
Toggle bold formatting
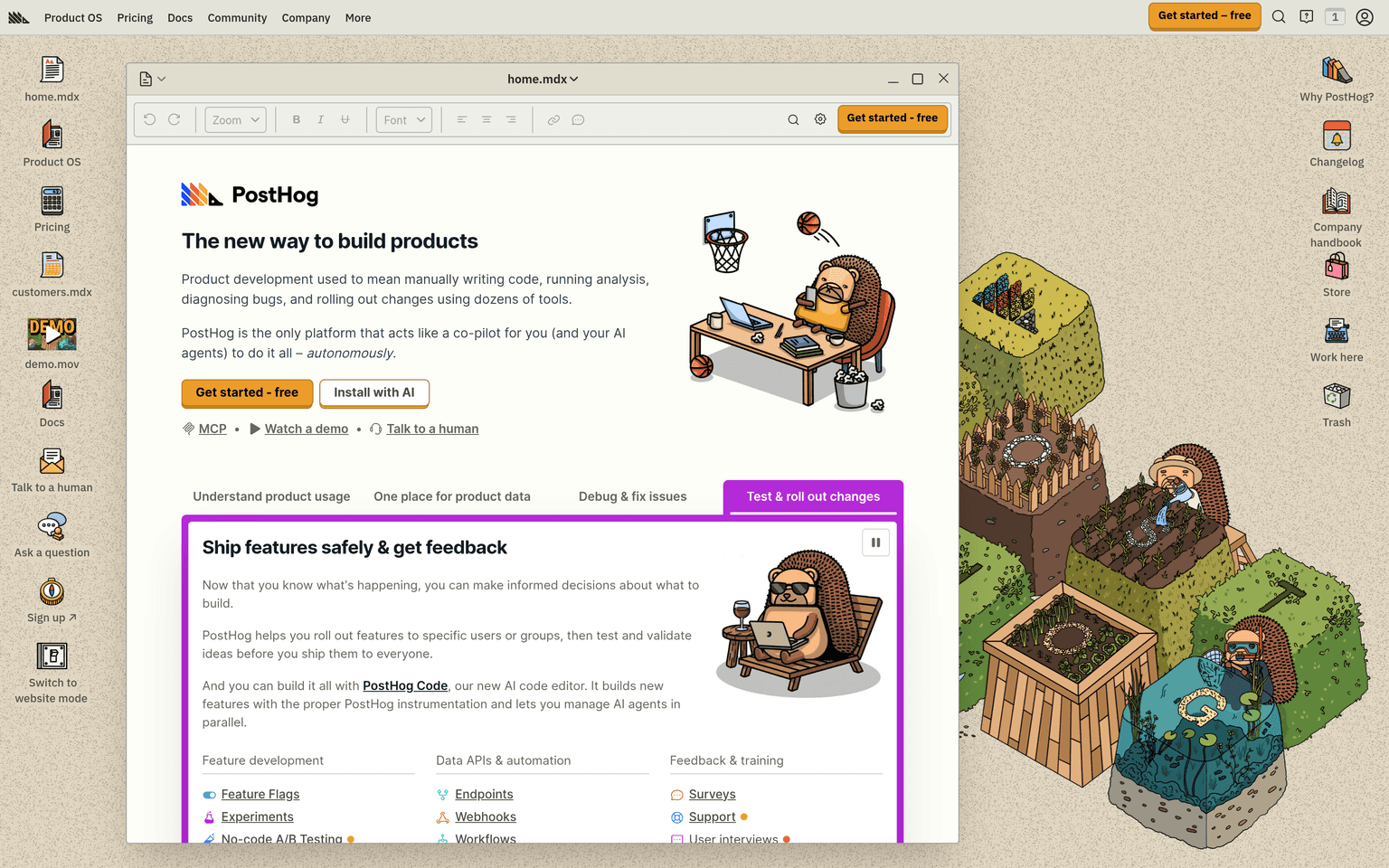(x=296, y=119)
